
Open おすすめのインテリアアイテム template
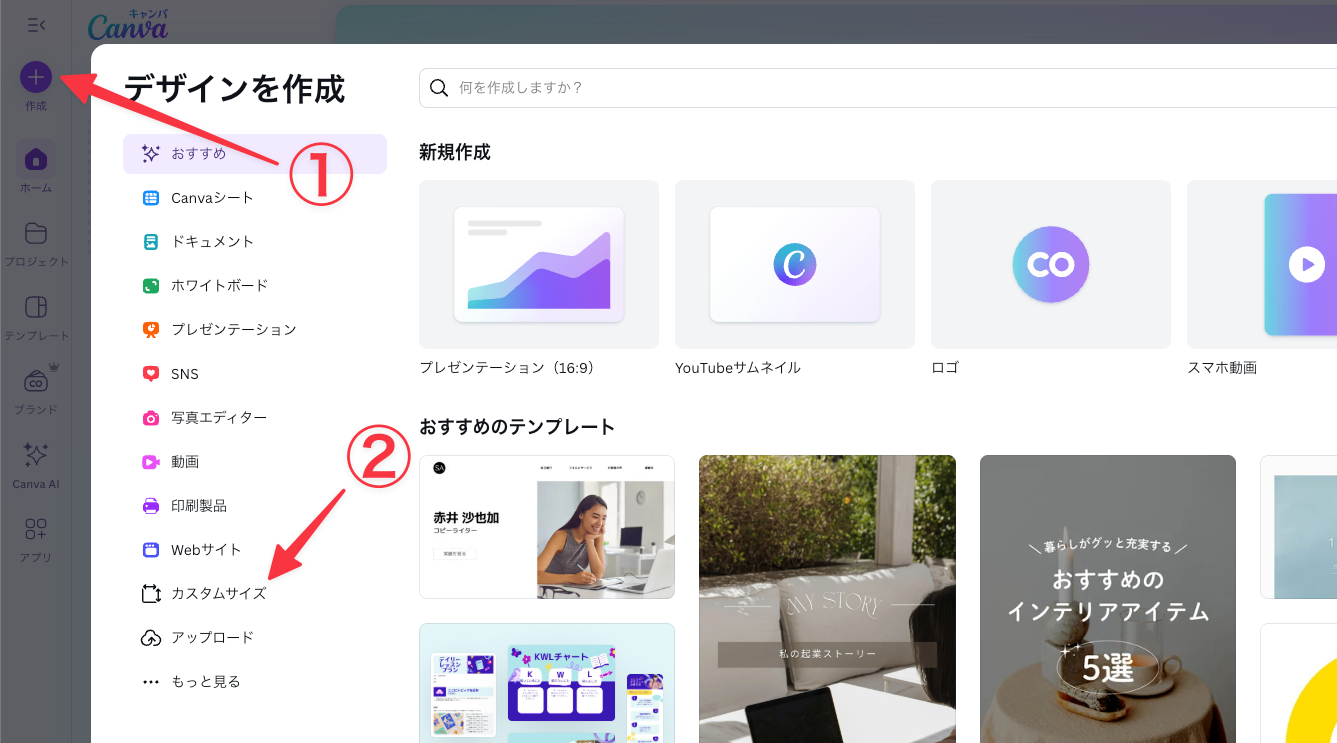pyautogui.click(x=1108, y=599)
